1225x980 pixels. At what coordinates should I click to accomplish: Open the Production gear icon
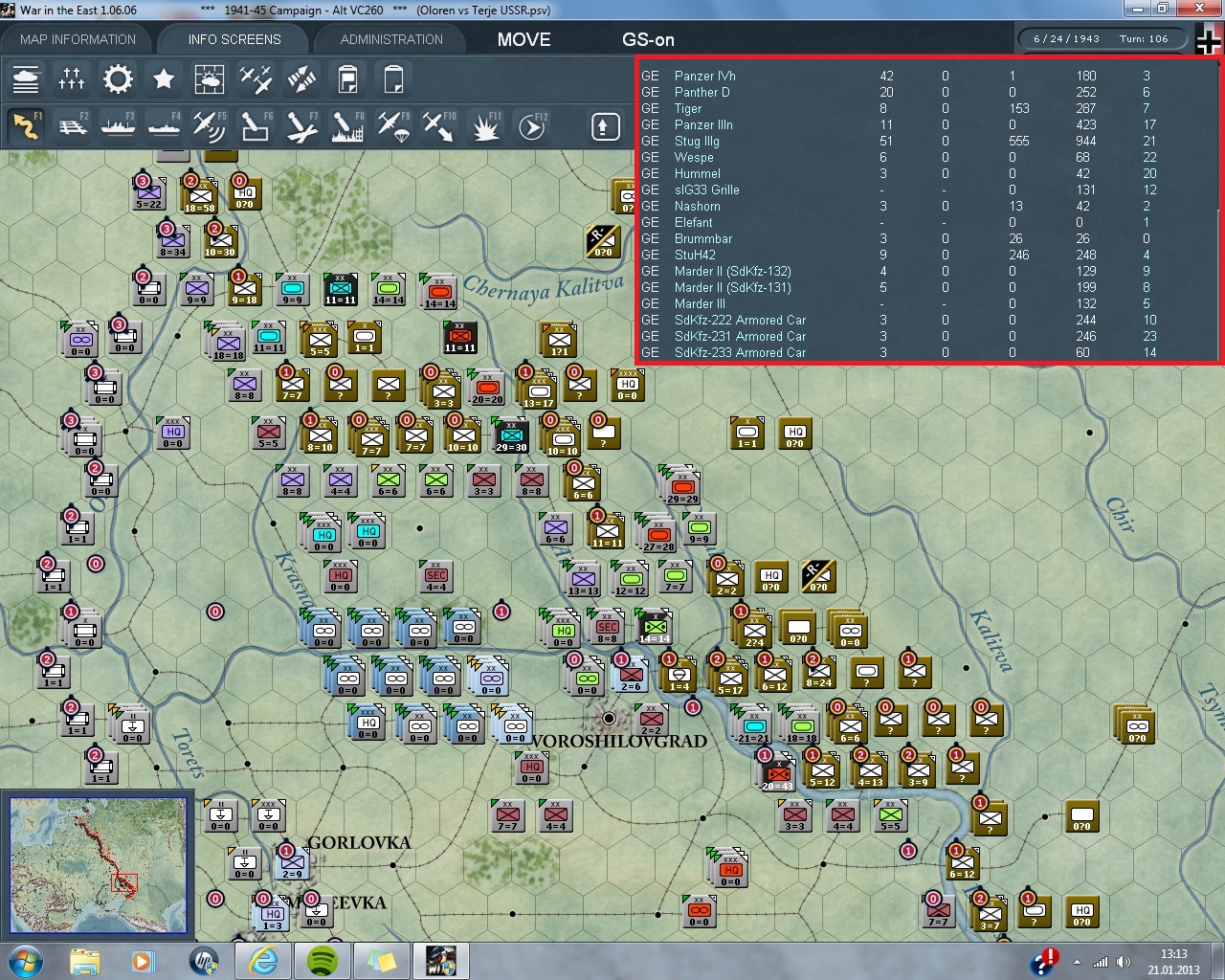(x=118, y=79)
